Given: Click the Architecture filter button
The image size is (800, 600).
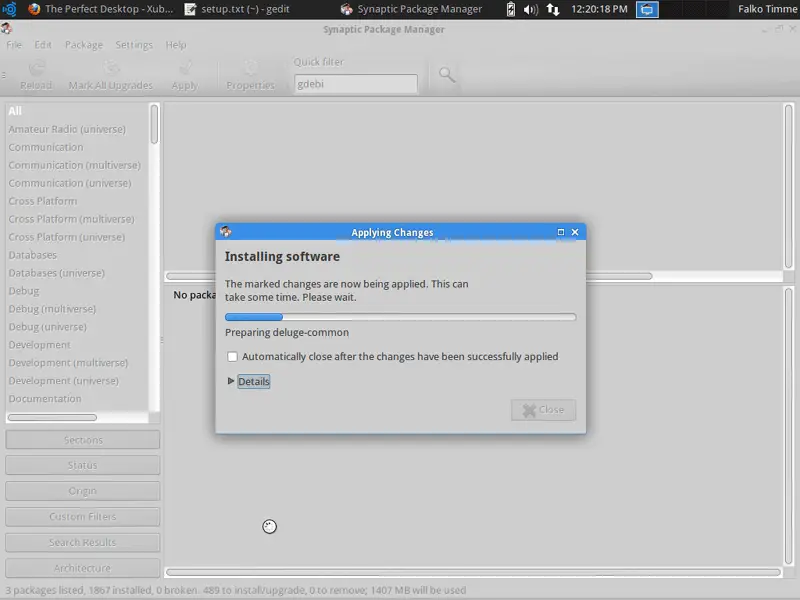Looking at the screenshot, I should pos(83,568).
